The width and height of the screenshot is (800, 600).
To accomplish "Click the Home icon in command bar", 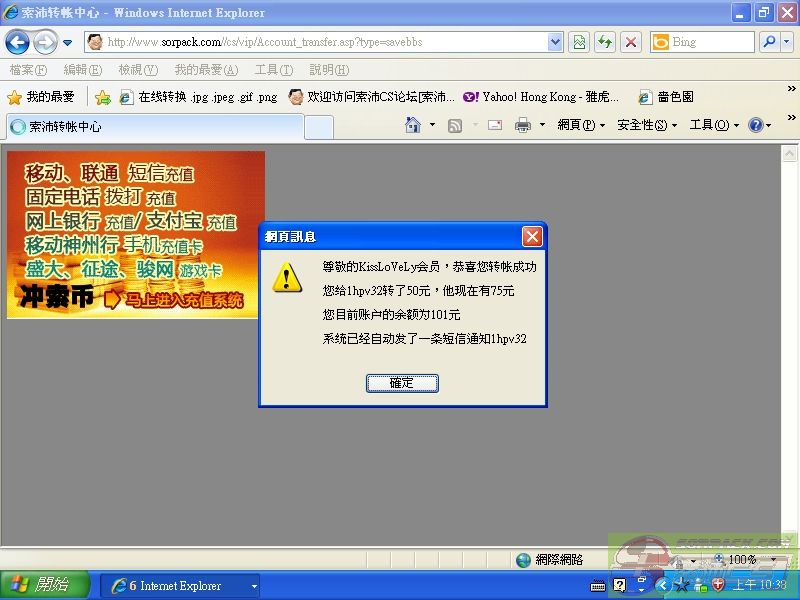I will tap(412, 125).
